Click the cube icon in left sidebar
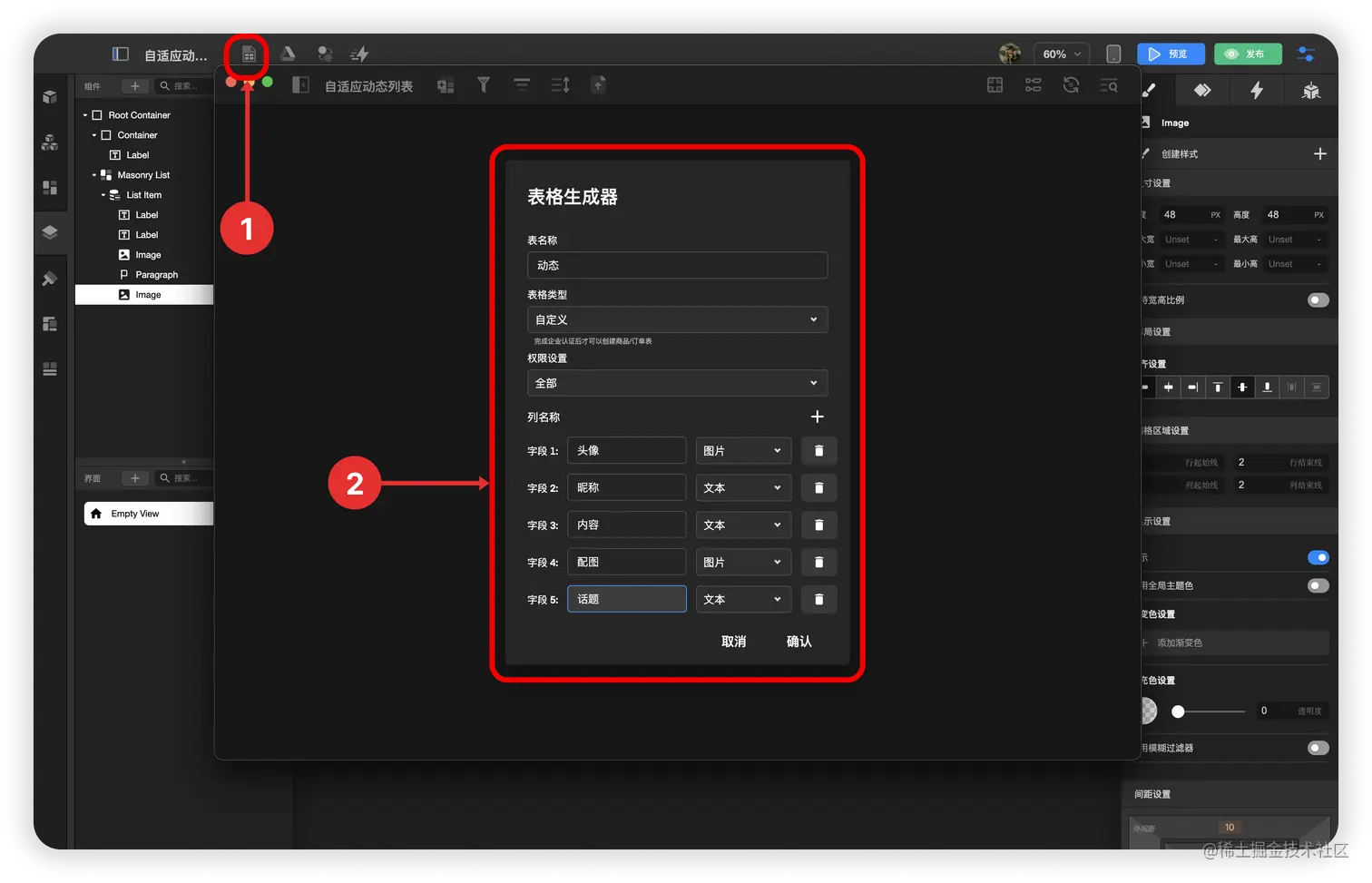This screenshot has height=883, width=1372. click(x=50, y=97)
